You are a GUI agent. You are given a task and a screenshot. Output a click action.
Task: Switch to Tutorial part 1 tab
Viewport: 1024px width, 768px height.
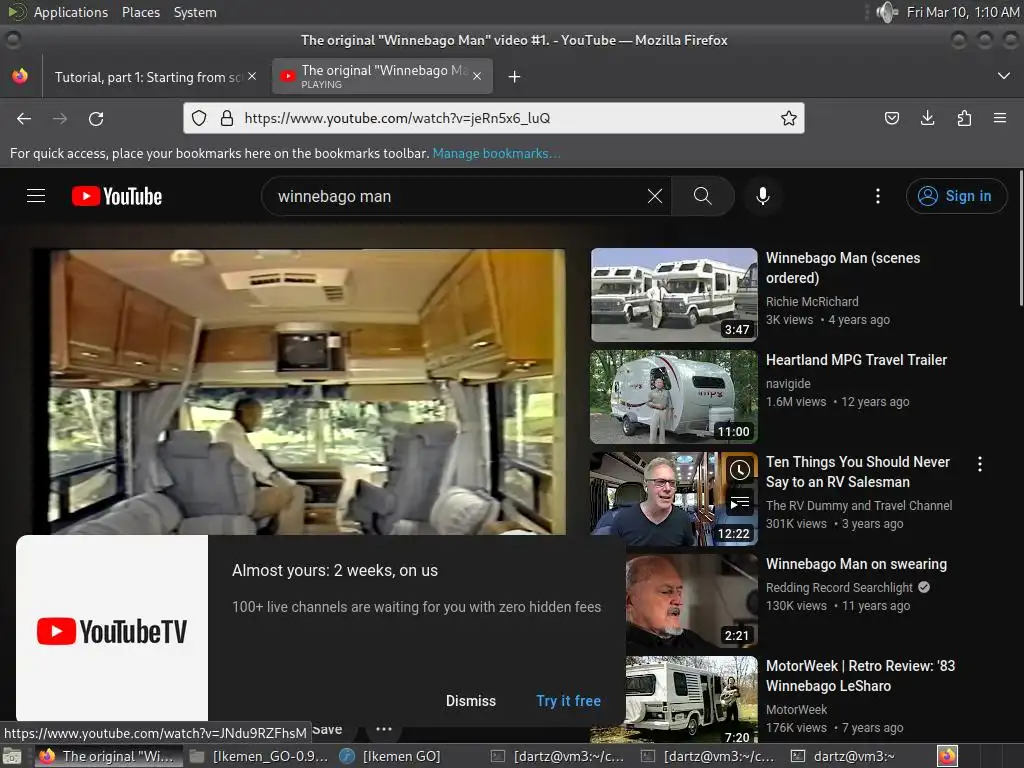147,77
